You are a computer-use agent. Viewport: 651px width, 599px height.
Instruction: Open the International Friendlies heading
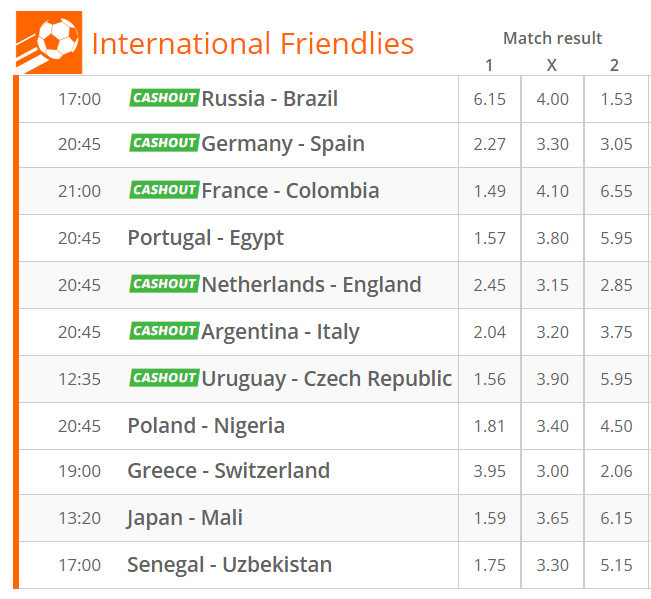click(x=252, y=44)
